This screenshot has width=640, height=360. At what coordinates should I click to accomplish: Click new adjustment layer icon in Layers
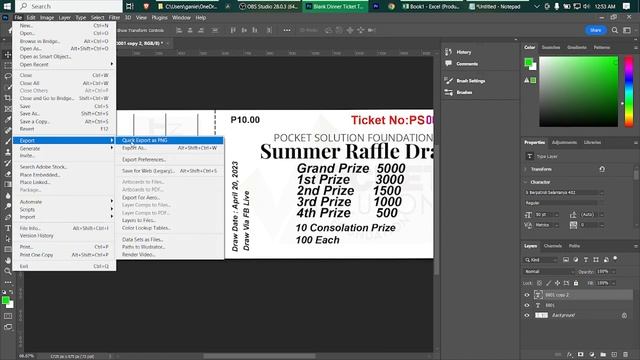click(592, 354)
